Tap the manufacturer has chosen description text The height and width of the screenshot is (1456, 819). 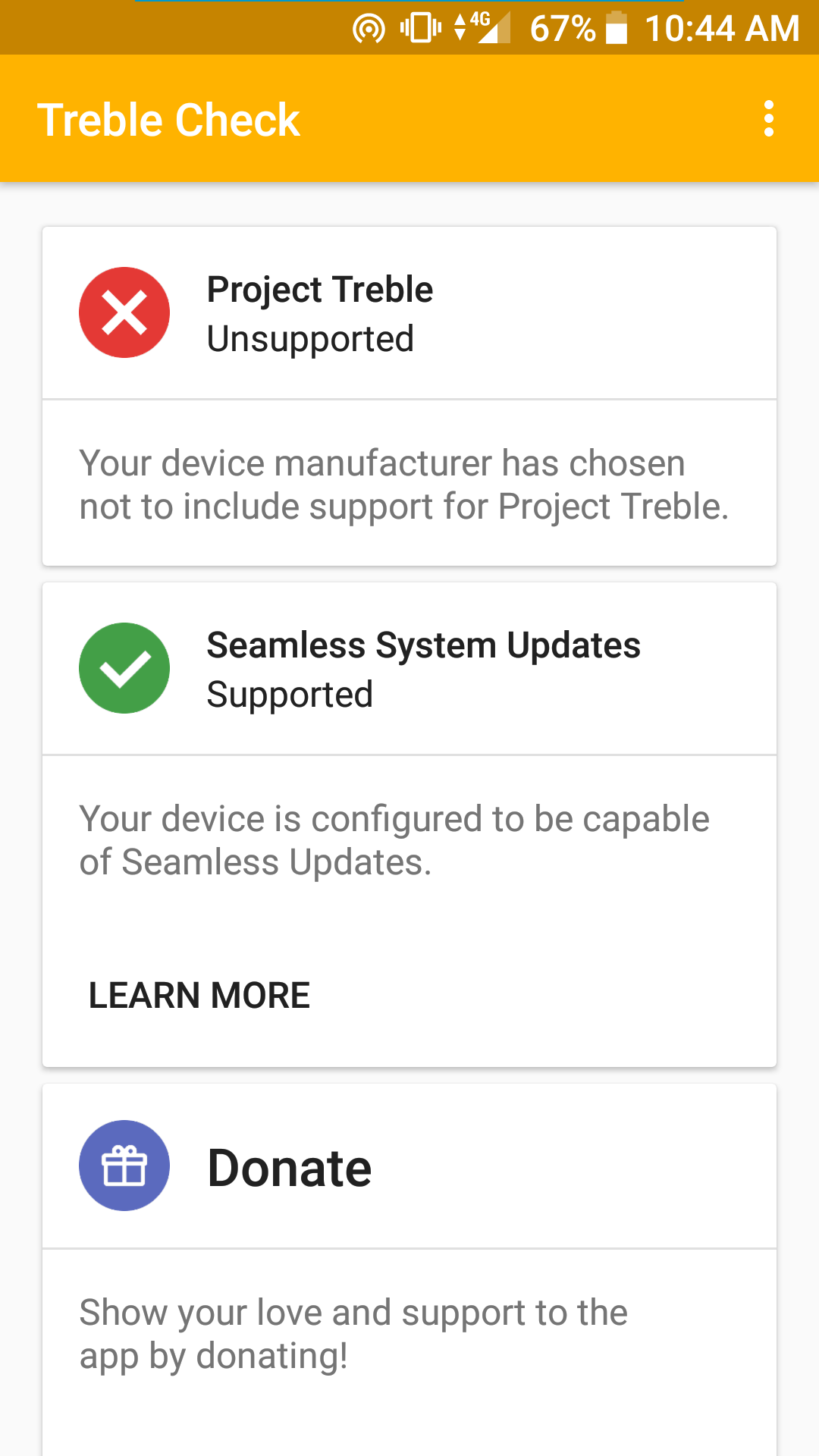404,485
